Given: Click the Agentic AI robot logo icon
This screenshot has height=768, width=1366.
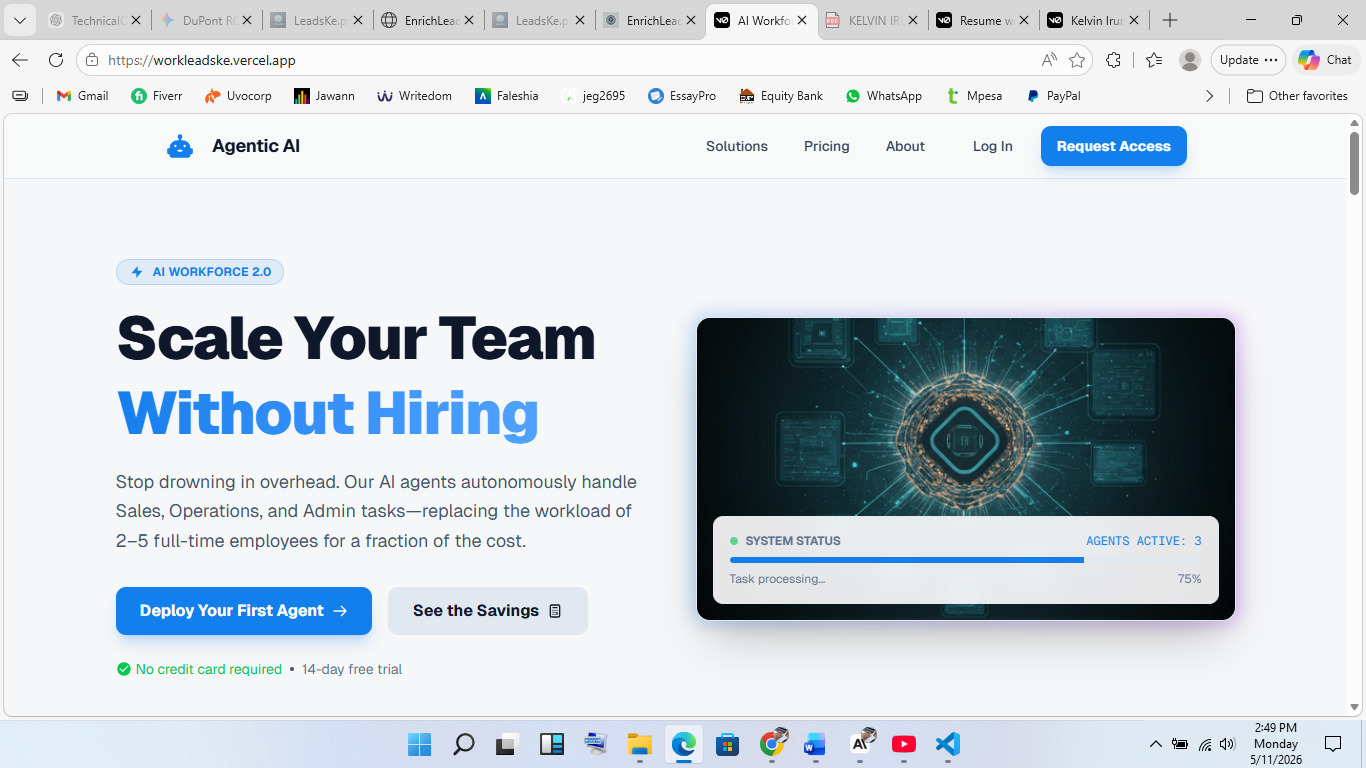Looking at the screenshot, I should (x=180, y=147).
